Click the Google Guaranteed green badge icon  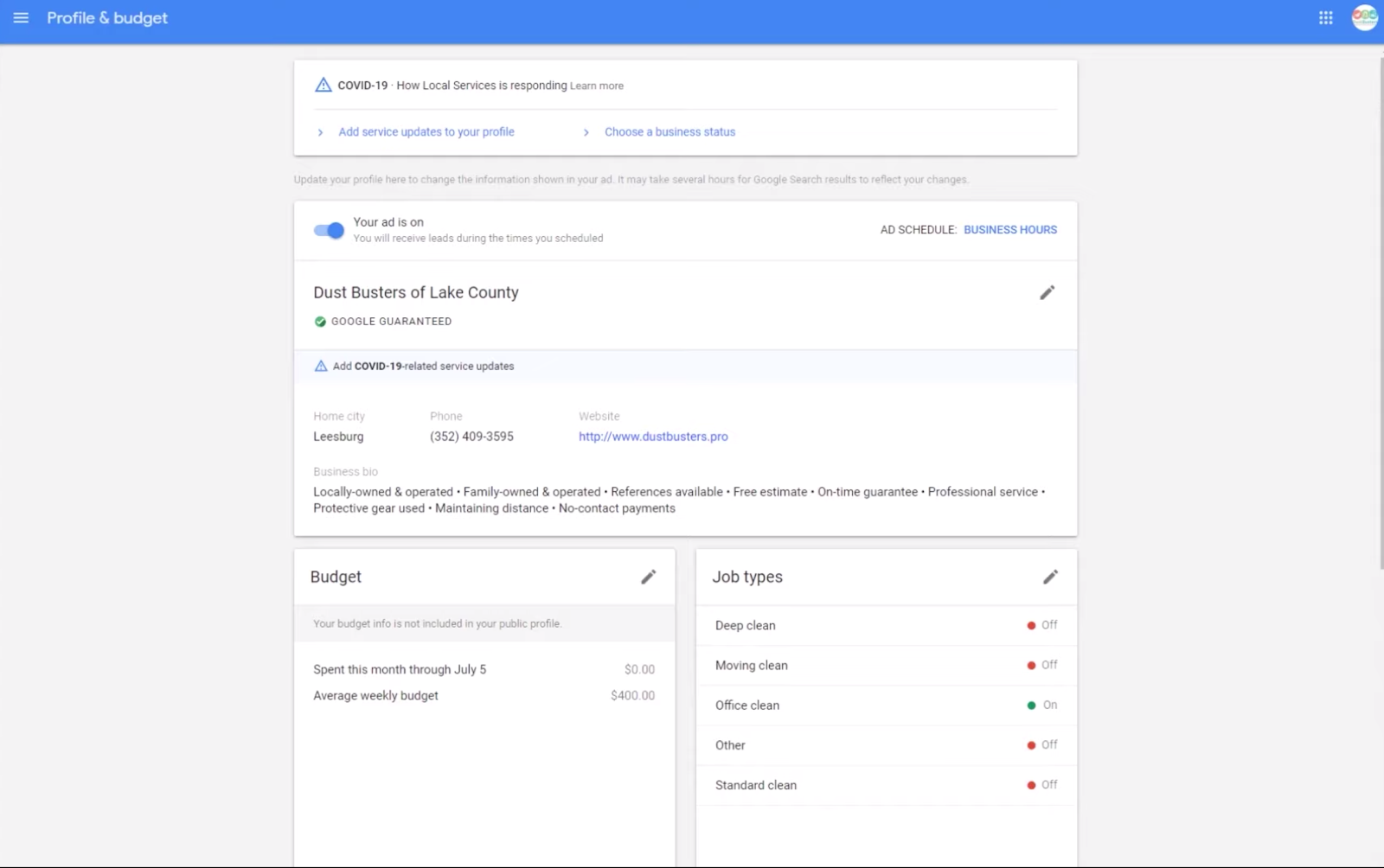pos(320,322)
